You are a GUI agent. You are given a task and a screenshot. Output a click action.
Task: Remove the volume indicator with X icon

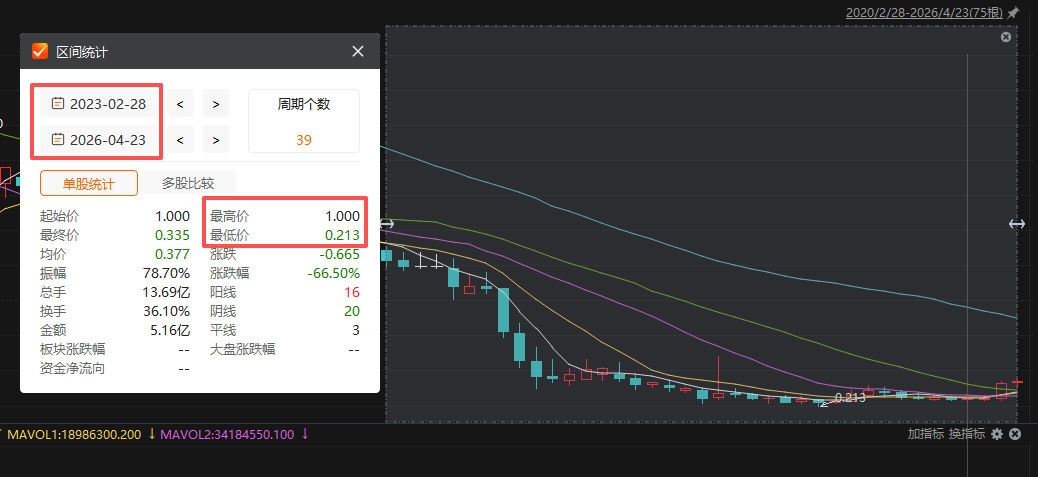coord(1014,434)
